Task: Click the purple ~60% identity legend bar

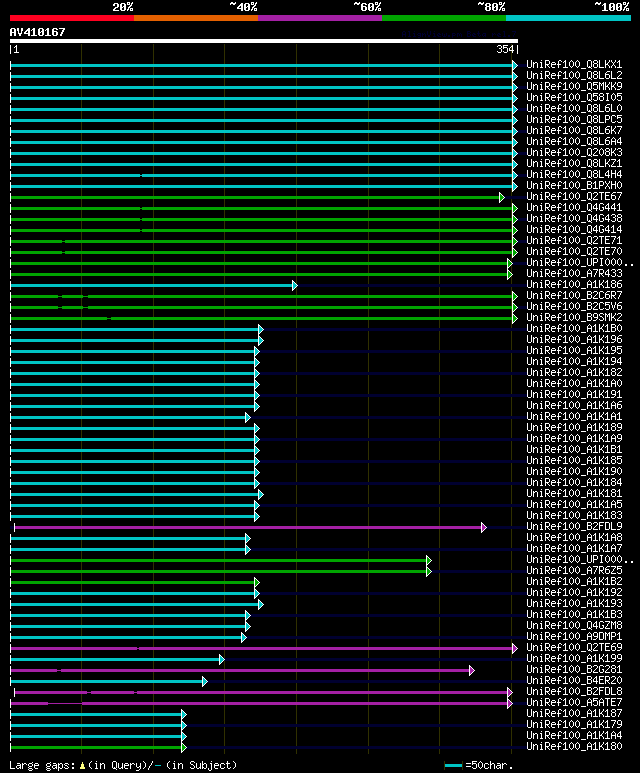Action: [320, 18]
